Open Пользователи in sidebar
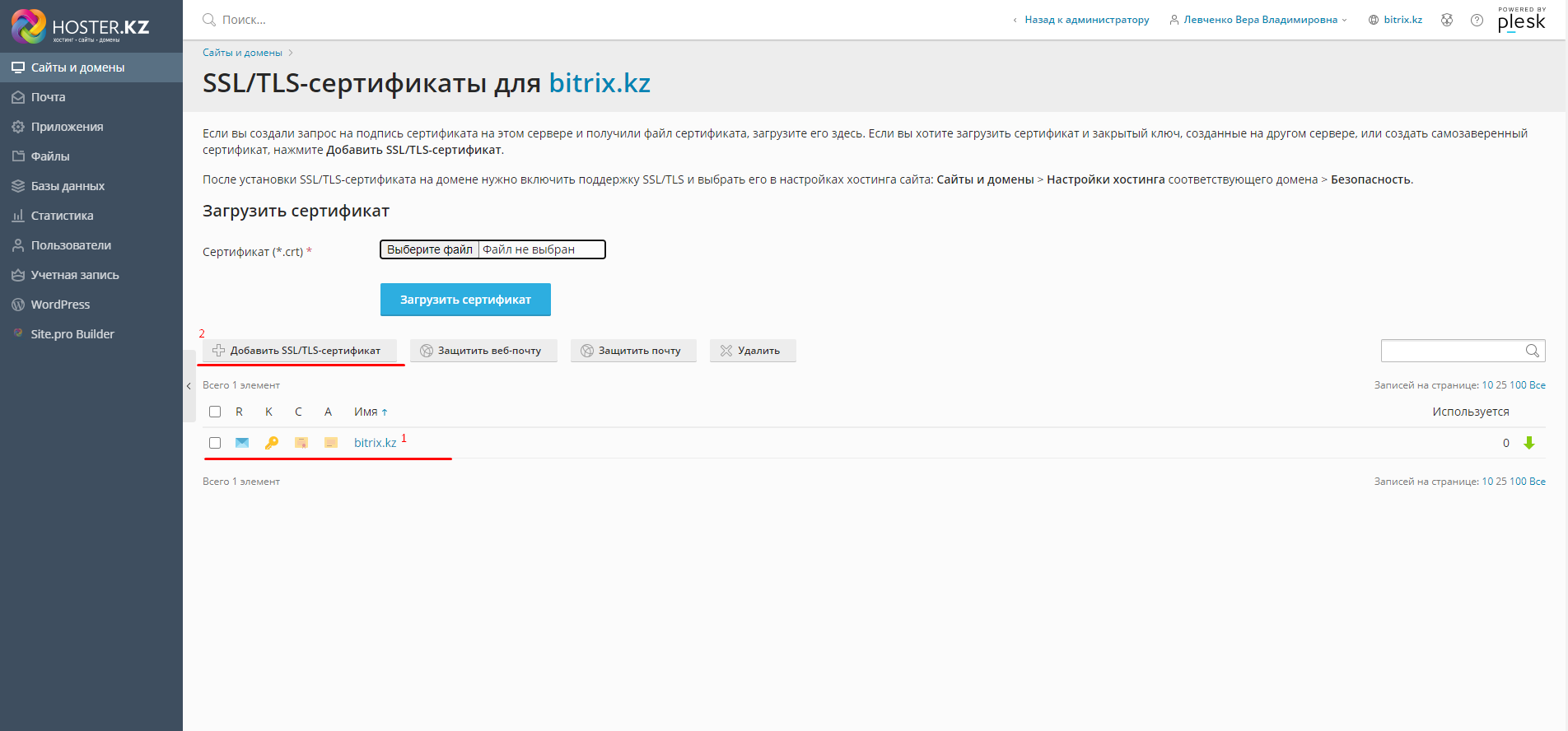The height and width of the screenshot is (731, 1568). 91,245
